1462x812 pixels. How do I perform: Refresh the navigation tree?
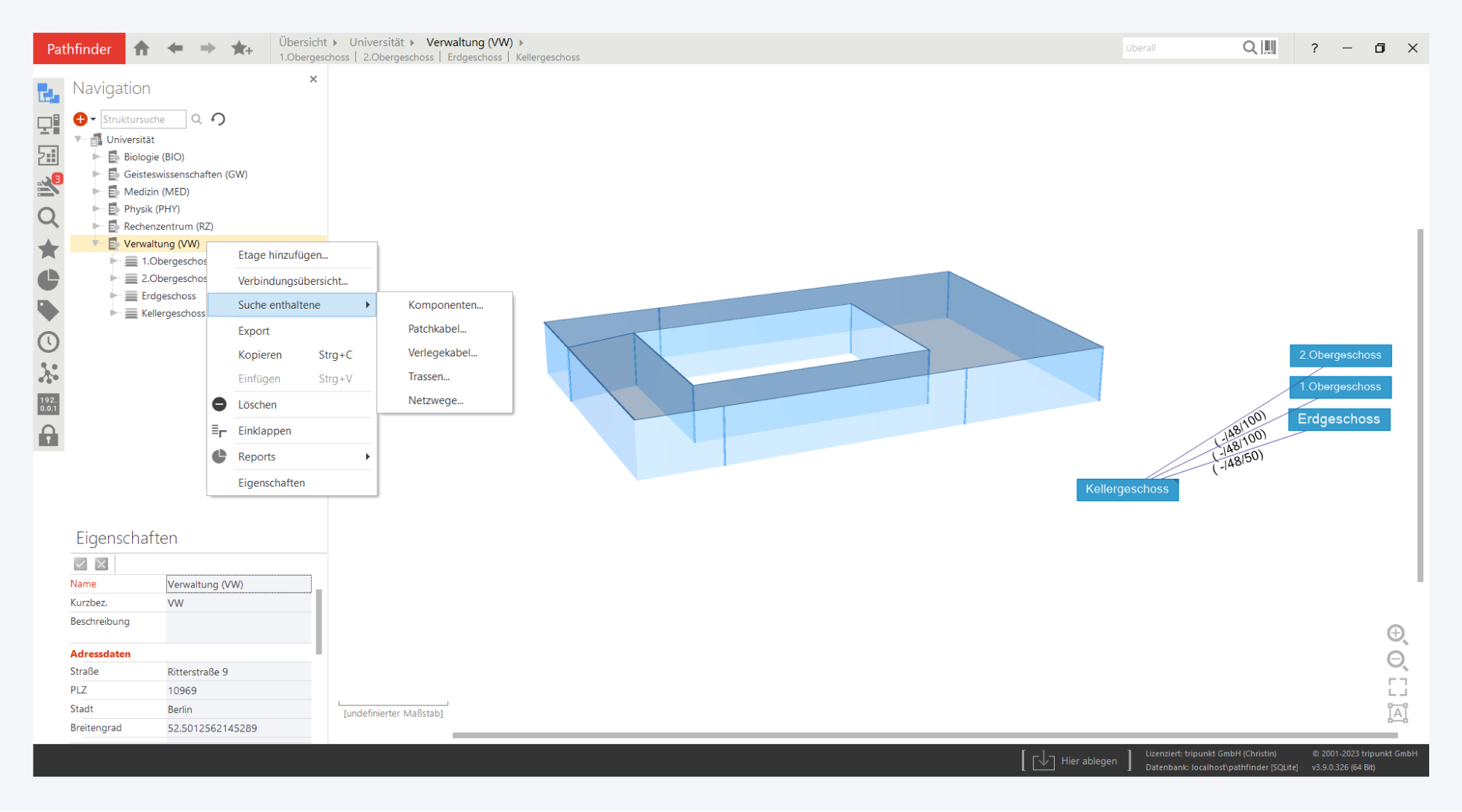219,119
